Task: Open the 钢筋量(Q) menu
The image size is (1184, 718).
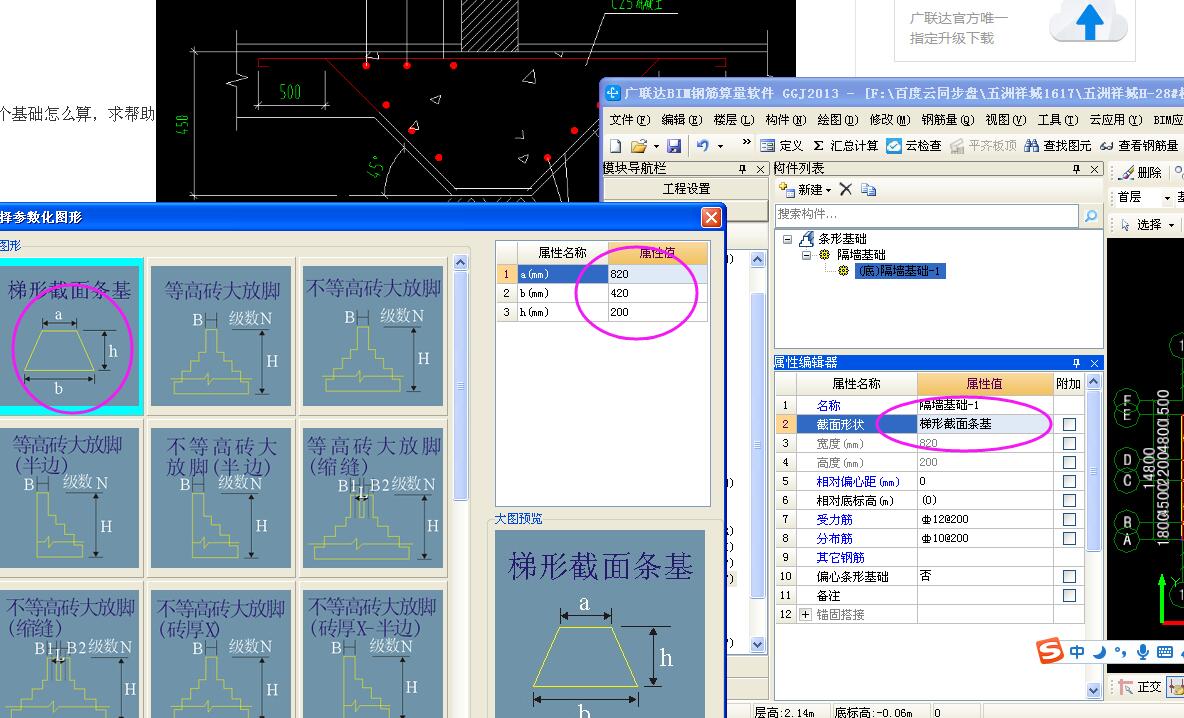Action: coord(947,119)
